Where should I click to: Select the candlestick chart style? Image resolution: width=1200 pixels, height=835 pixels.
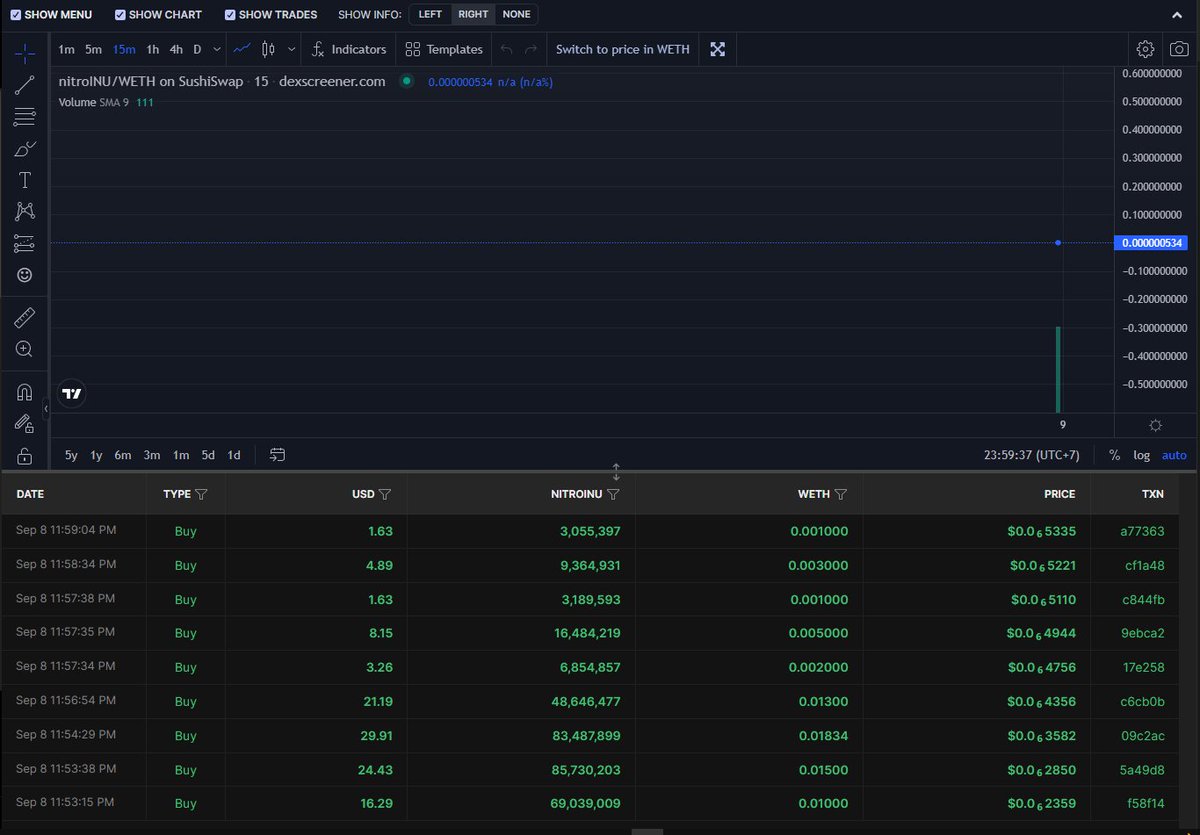click(268, 49)
